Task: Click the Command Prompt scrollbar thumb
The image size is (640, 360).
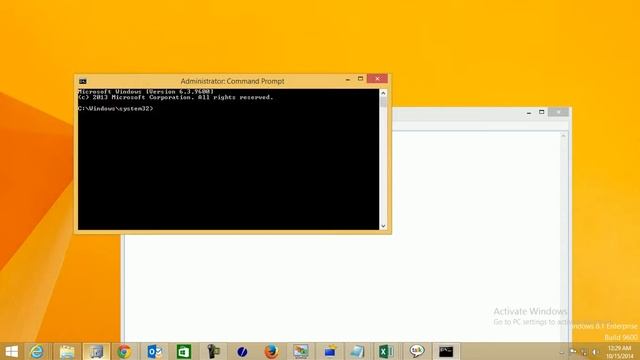Action: (383, 102)
